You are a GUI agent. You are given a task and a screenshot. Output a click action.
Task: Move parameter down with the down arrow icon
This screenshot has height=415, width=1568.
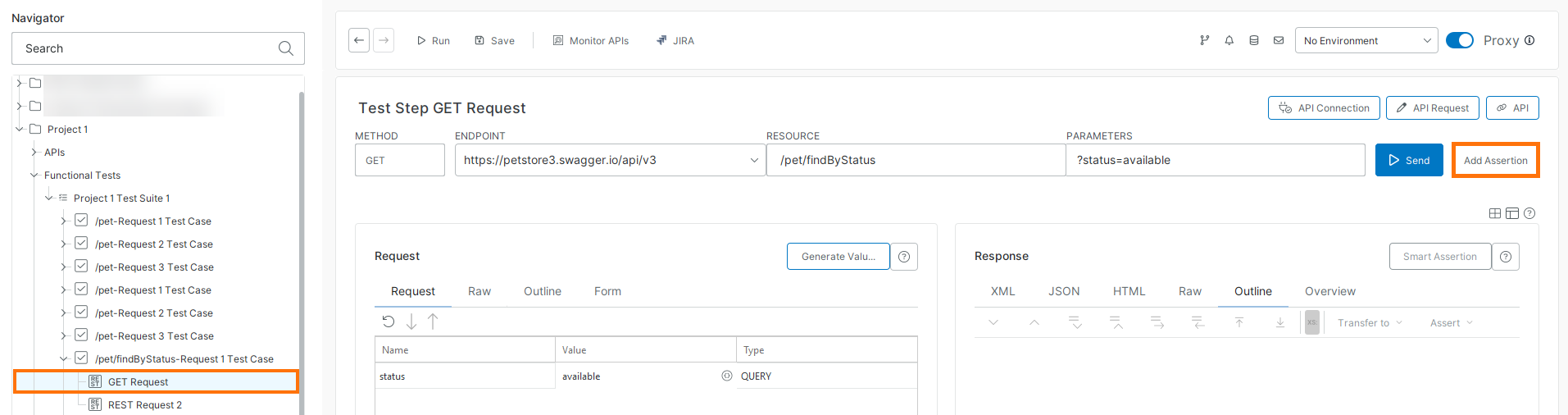click(x=411, y=322)
